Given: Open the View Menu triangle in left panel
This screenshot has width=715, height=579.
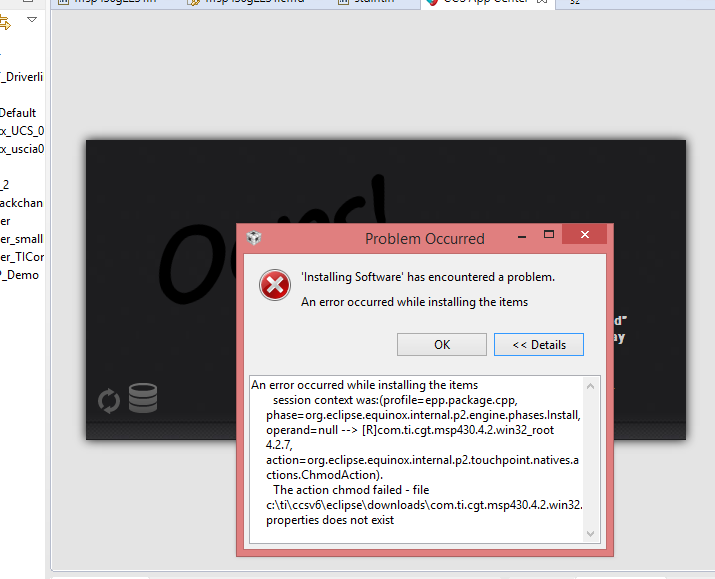Looking at the screenshot, I should tap(32, 20).
